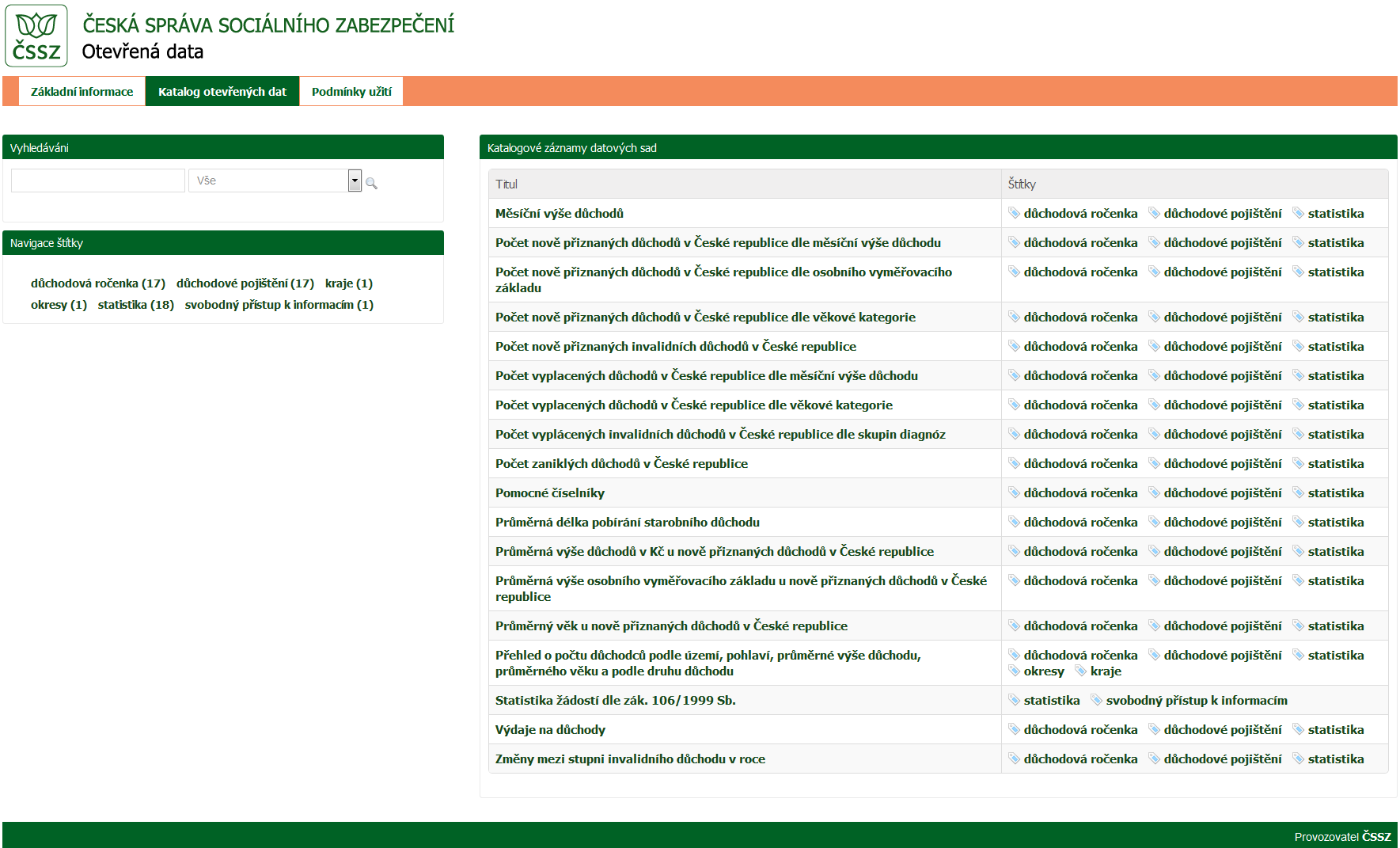Click tag icon before důchodové pojištění, Výdaje row

[1155, 729]
